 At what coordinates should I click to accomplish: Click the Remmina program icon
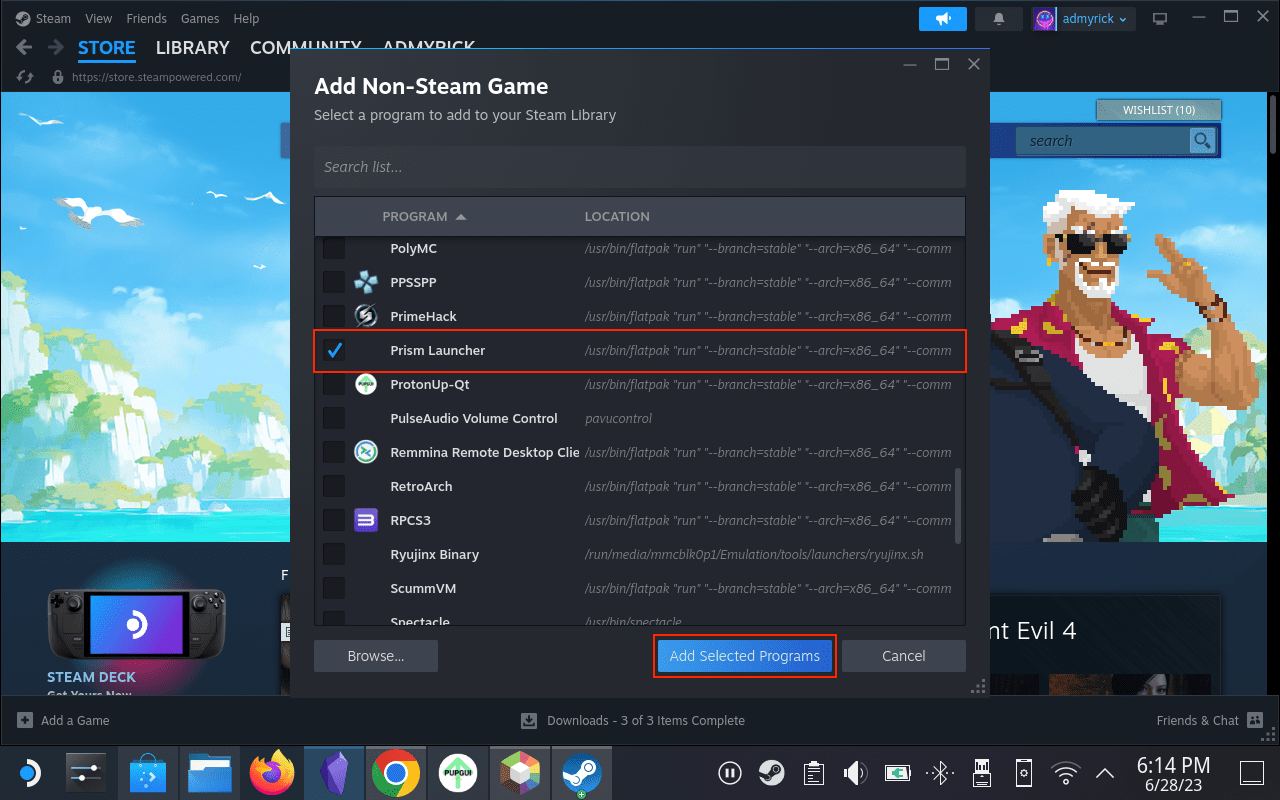click(x=365, y=452)
